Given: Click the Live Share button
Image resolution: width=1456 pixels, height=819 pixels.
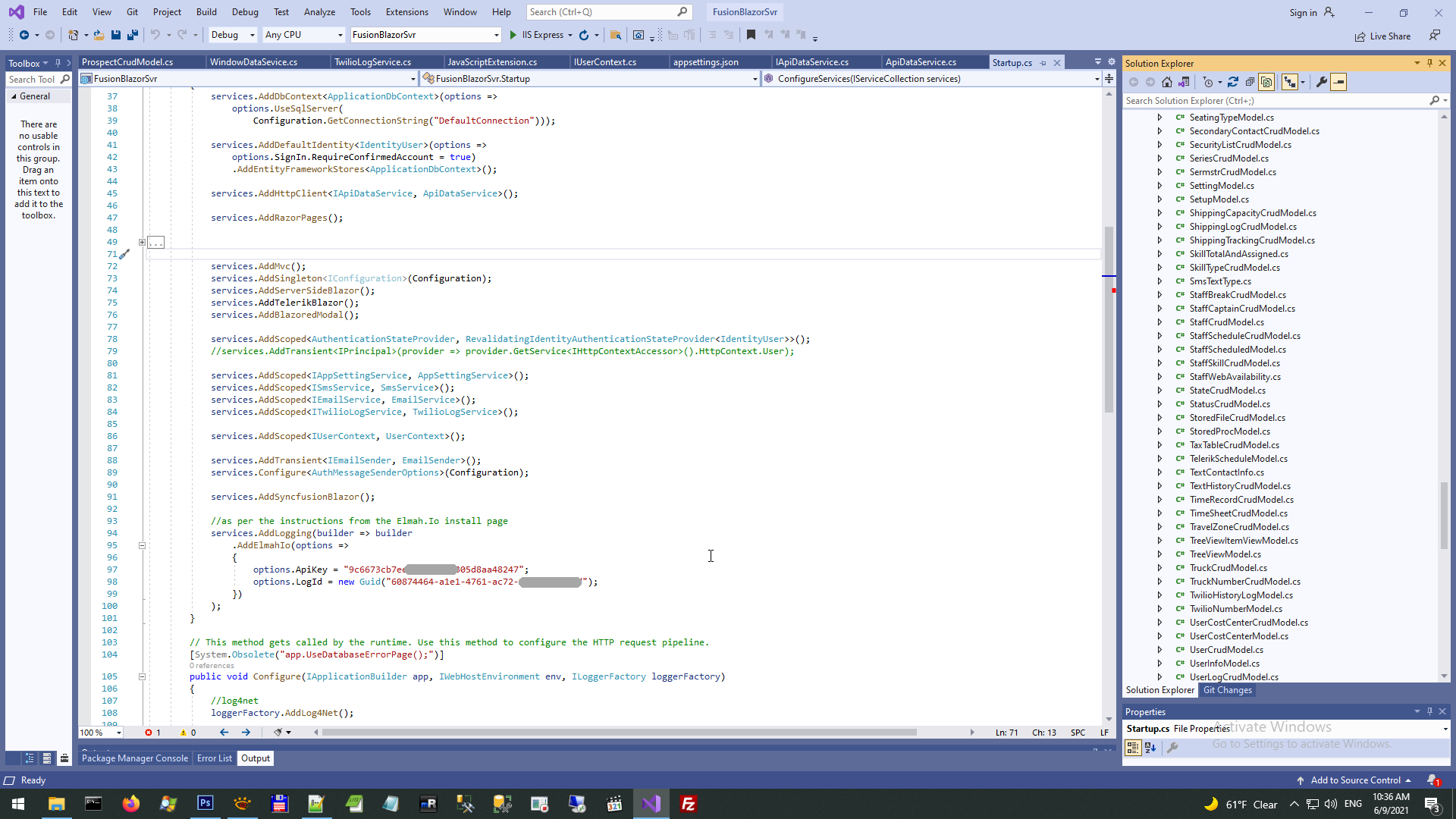Looking at the screenshot, I should (1382, 36).
